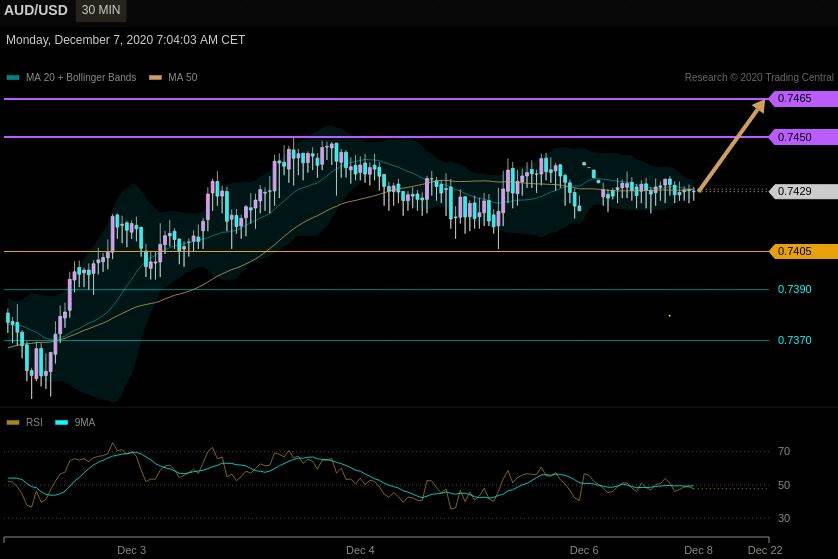Select the 0.7465 resistance price tag
838x559 pixels.
803,98
